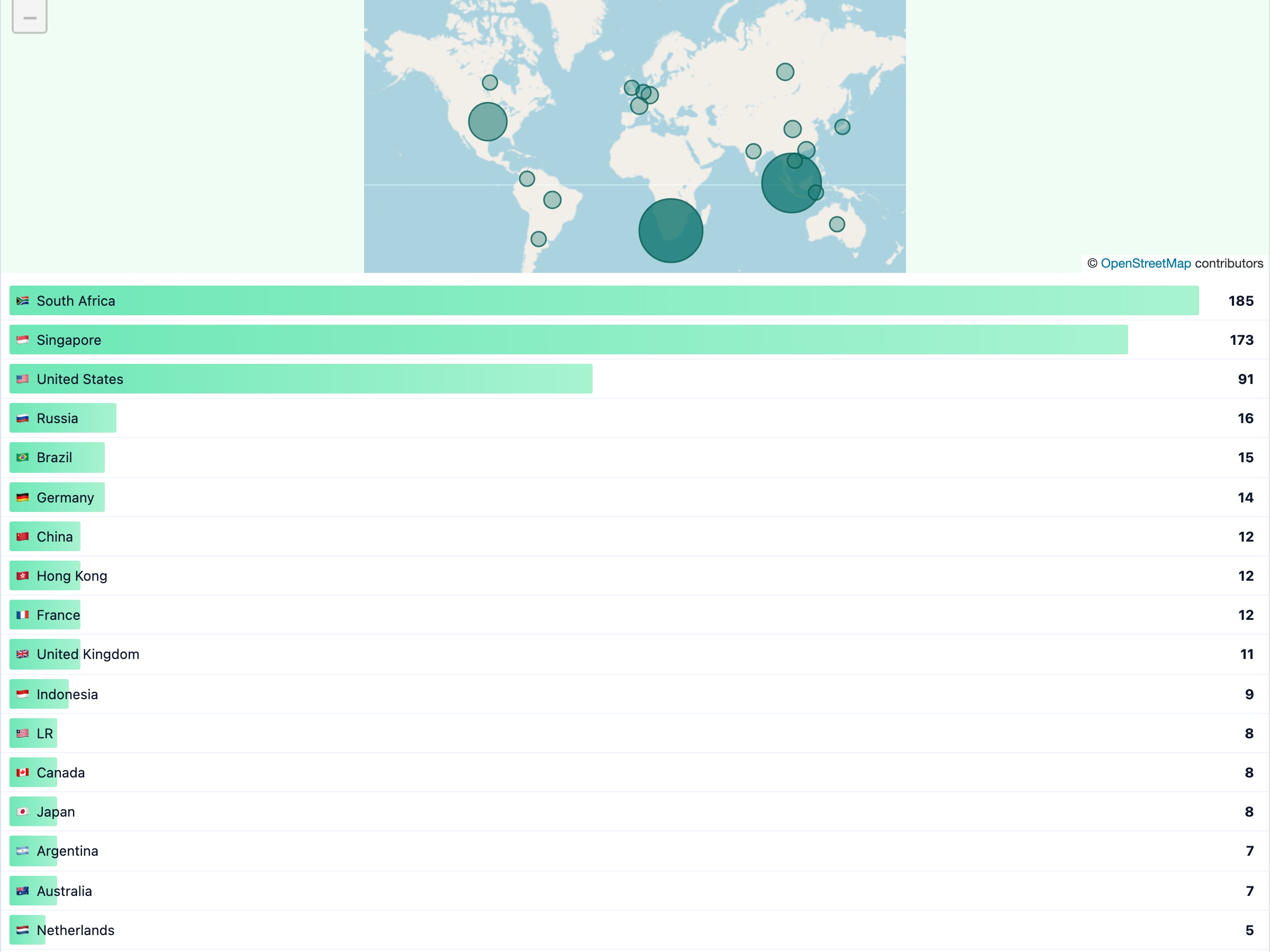Click the Argentina flag icon
Screen dimensions: 1270x952
click(22, 851)
